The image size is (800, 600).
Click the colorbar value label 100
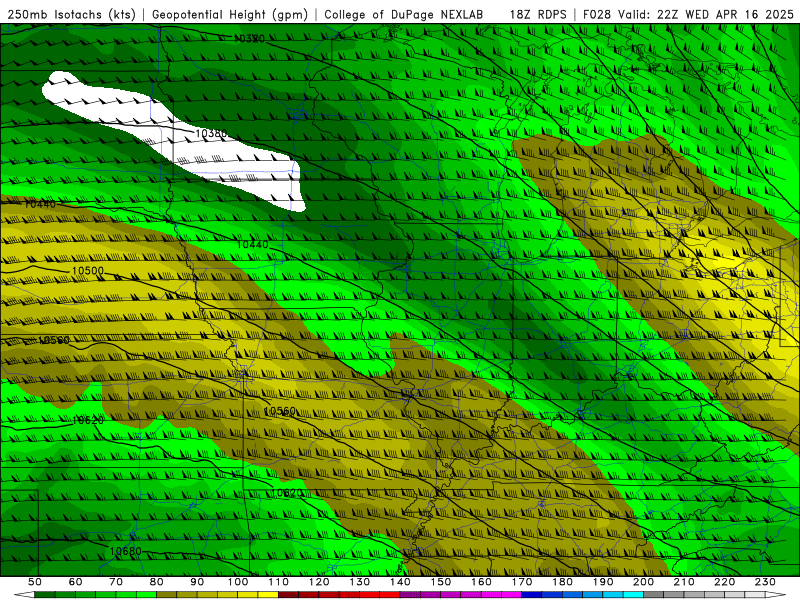click(x=238, y=582)
